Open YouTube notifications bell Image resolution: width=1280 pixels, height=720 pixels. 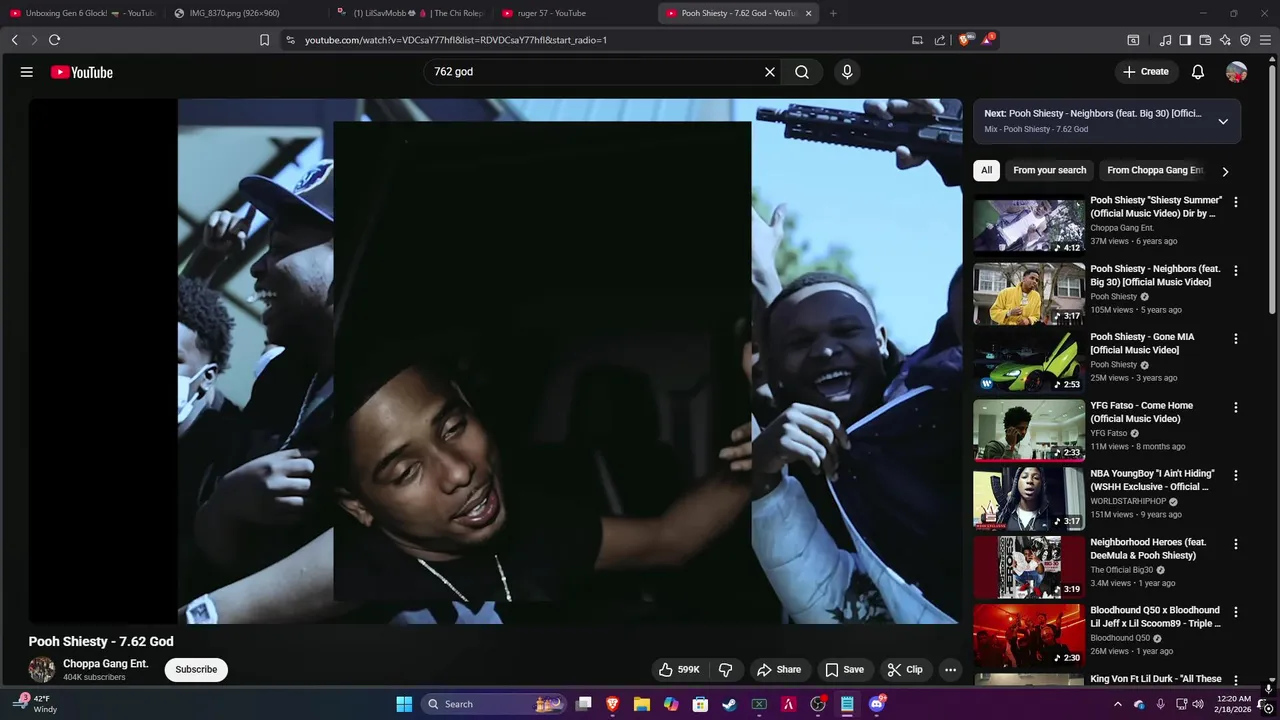point(1198,72)
